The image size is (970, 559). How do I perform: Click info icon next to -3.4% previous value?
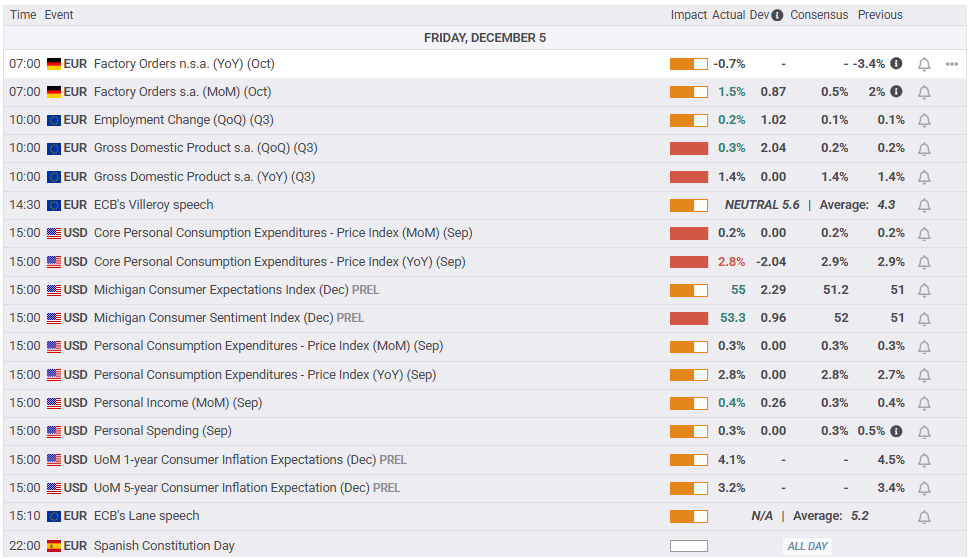point(896,63)
